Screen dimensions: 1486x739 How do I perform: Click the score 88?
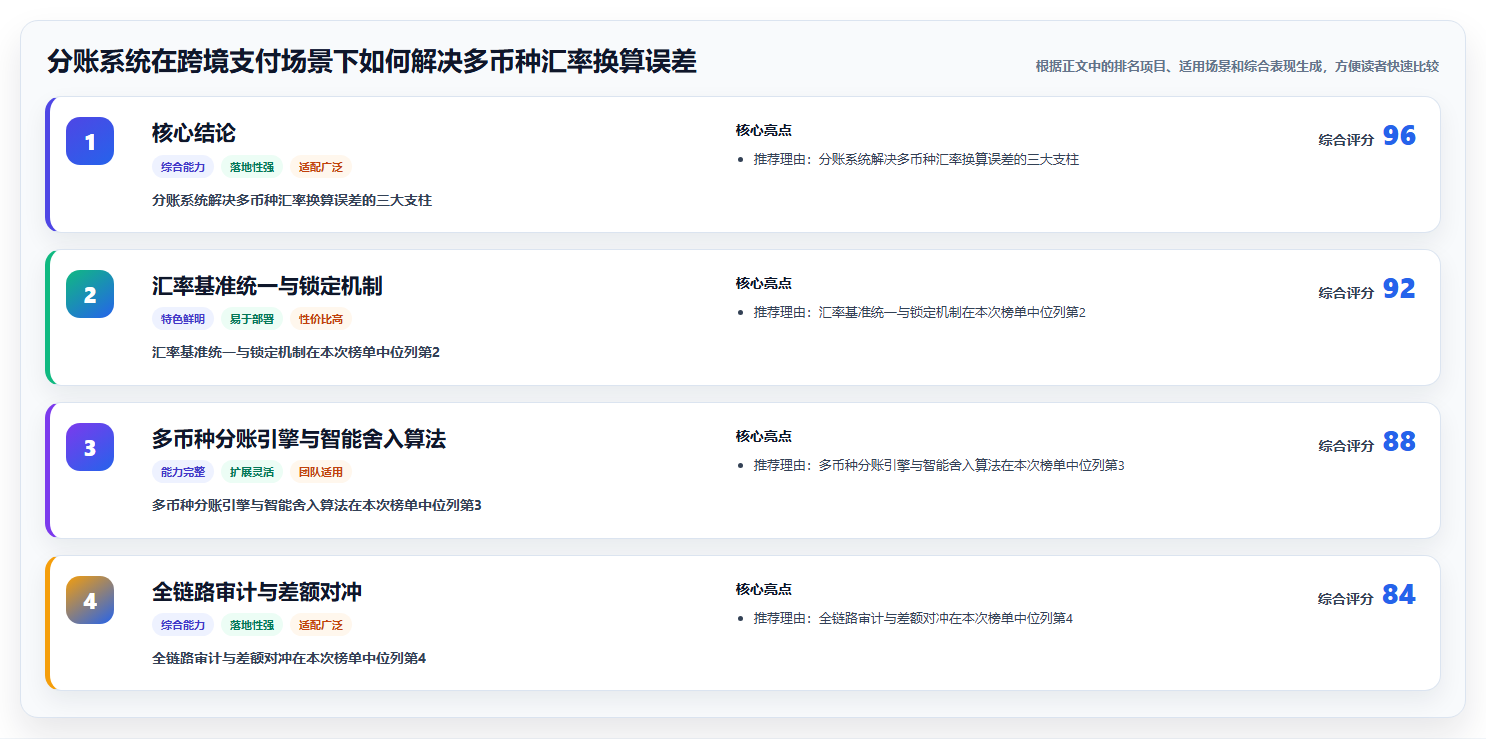pos(1399,442)
